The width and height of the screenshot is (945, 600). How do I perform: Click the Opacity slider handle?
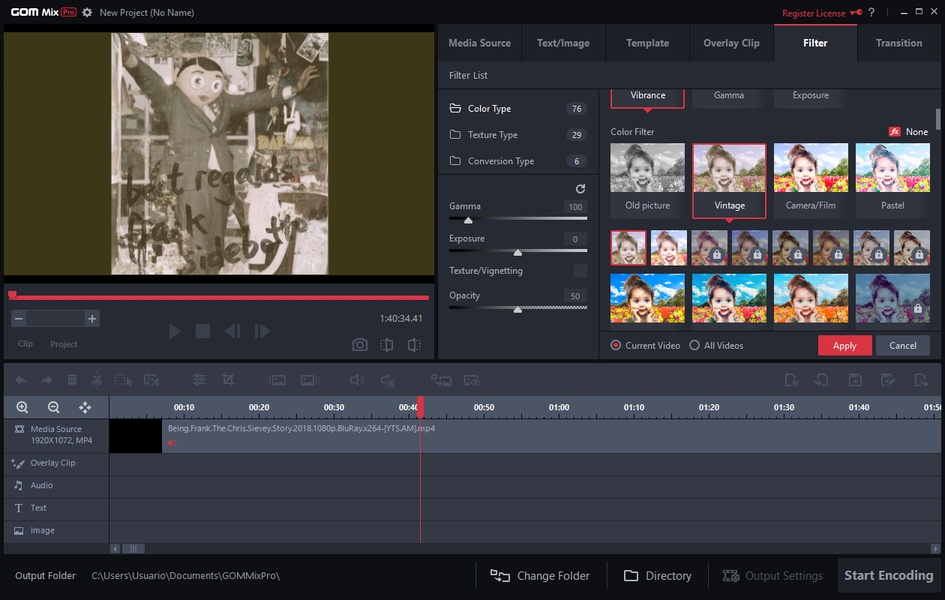click(x=517, y=309)
